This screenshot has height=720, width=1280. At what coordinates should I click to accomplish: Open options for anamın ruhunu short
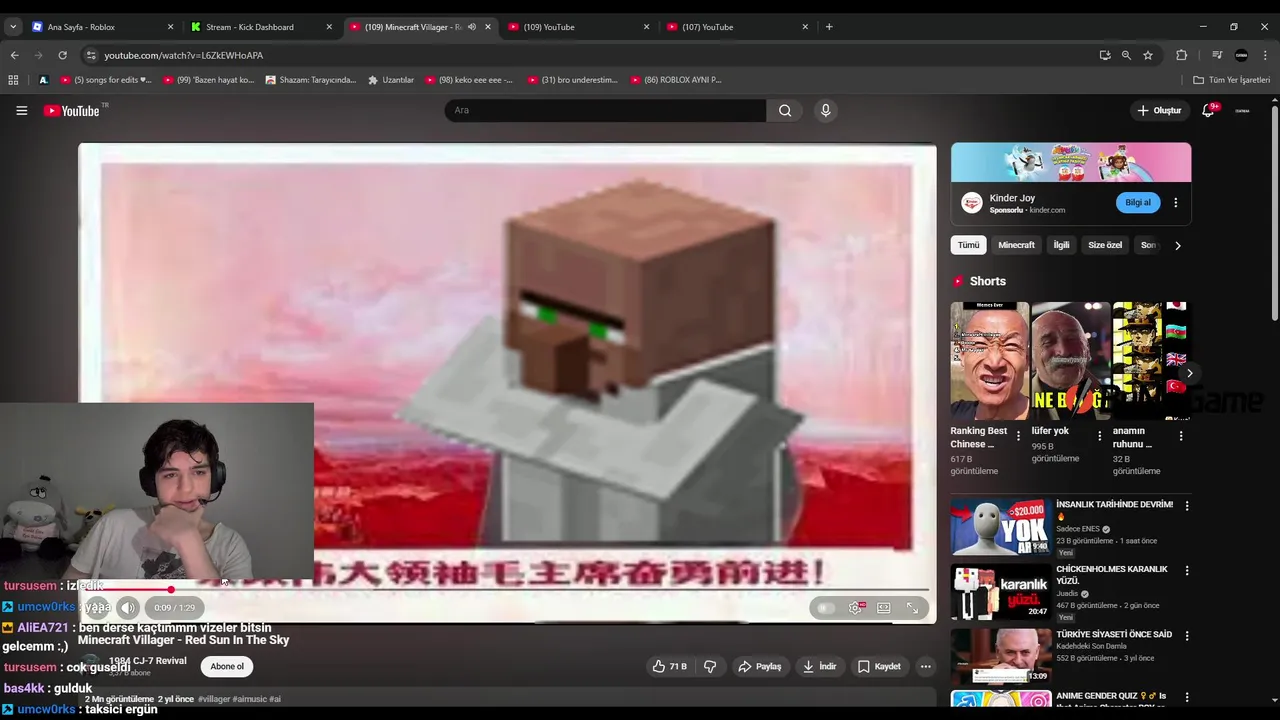[x=1180, y=436]
